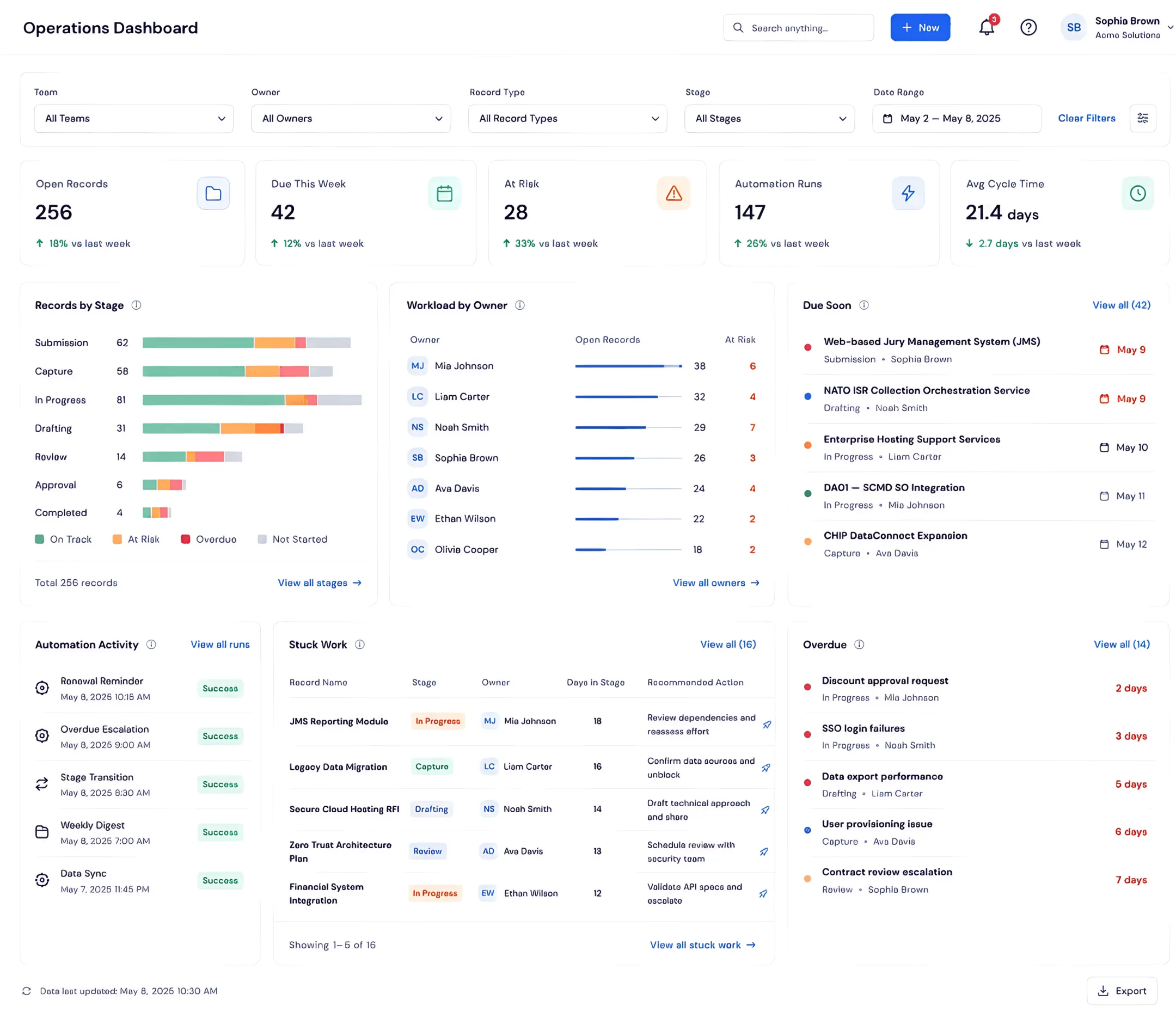1176x1018 pixels.
Task: Click the blue New button
Action: [x=920, y=27]
